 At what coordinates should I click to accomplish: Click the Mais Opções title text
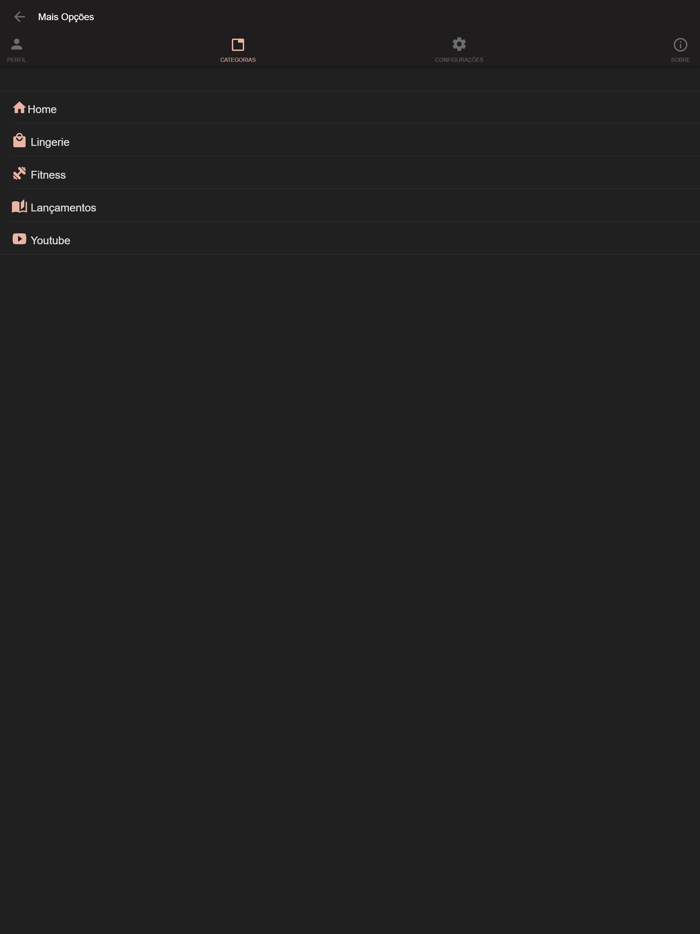(66, 17)
